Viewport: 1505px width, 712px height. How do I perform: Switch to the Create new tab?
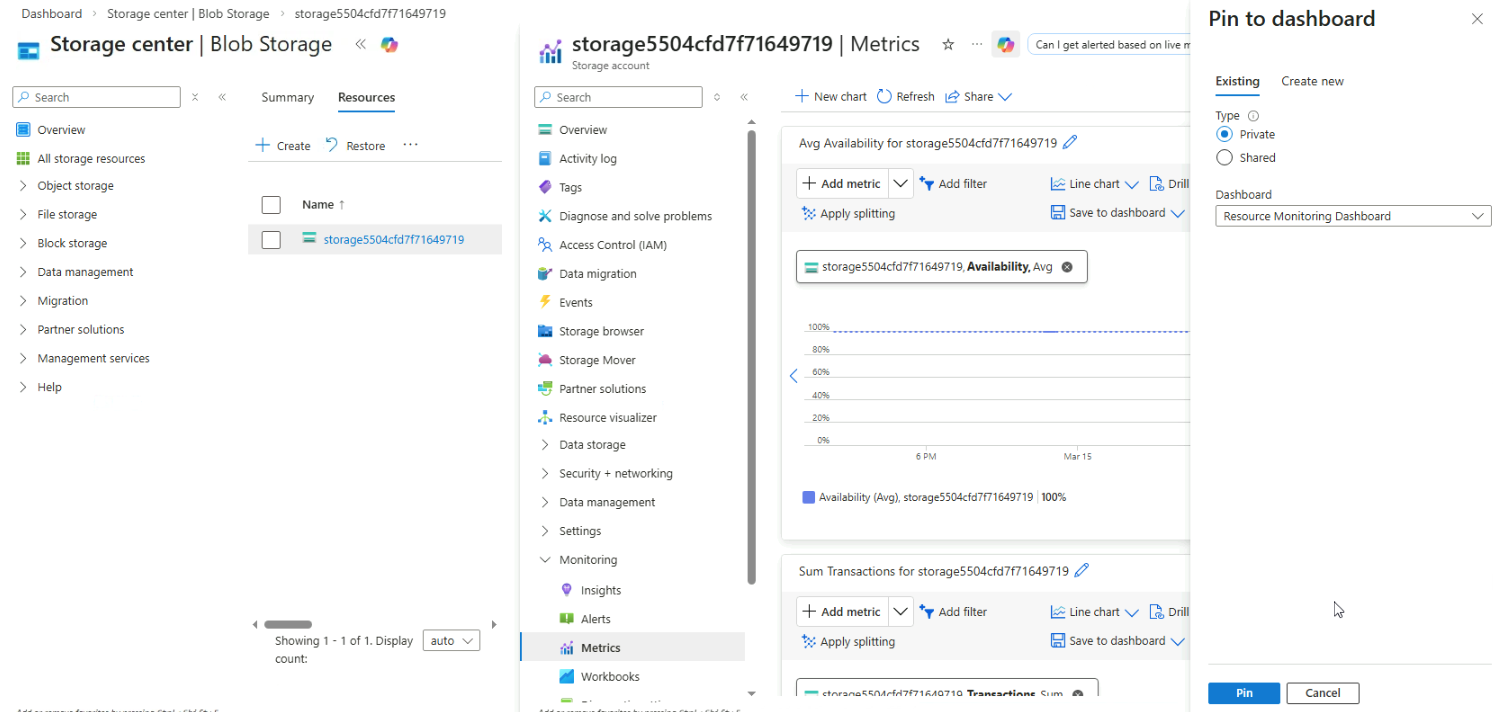point(1312,81)
